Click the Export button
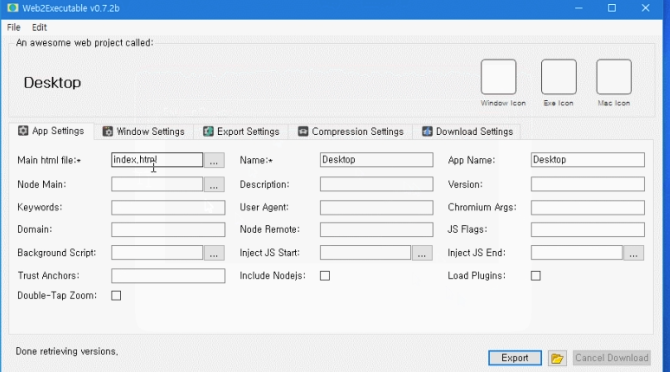 pyautogui.click(x=515, y=358)
